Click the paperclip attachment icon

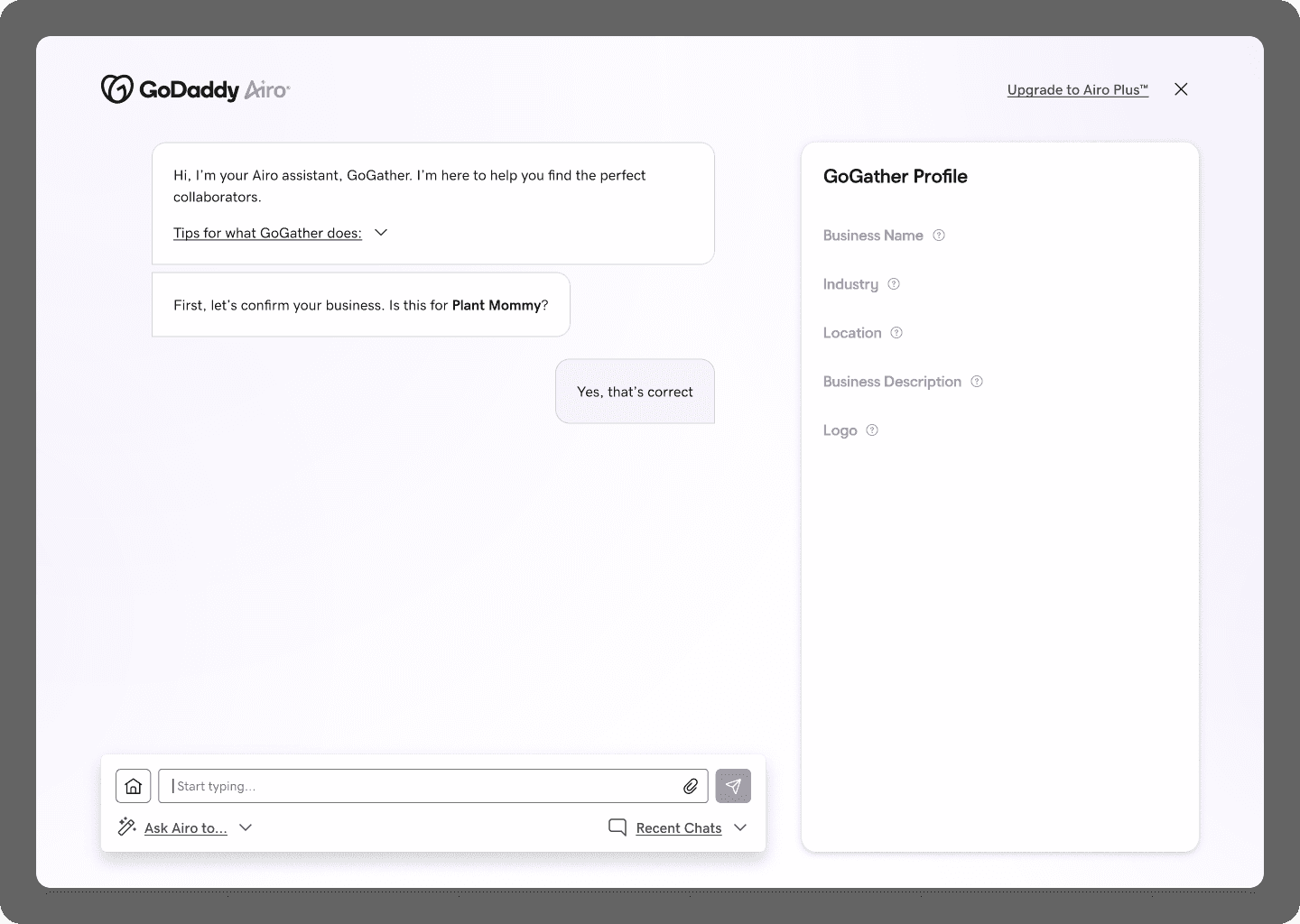click(691, 786)
